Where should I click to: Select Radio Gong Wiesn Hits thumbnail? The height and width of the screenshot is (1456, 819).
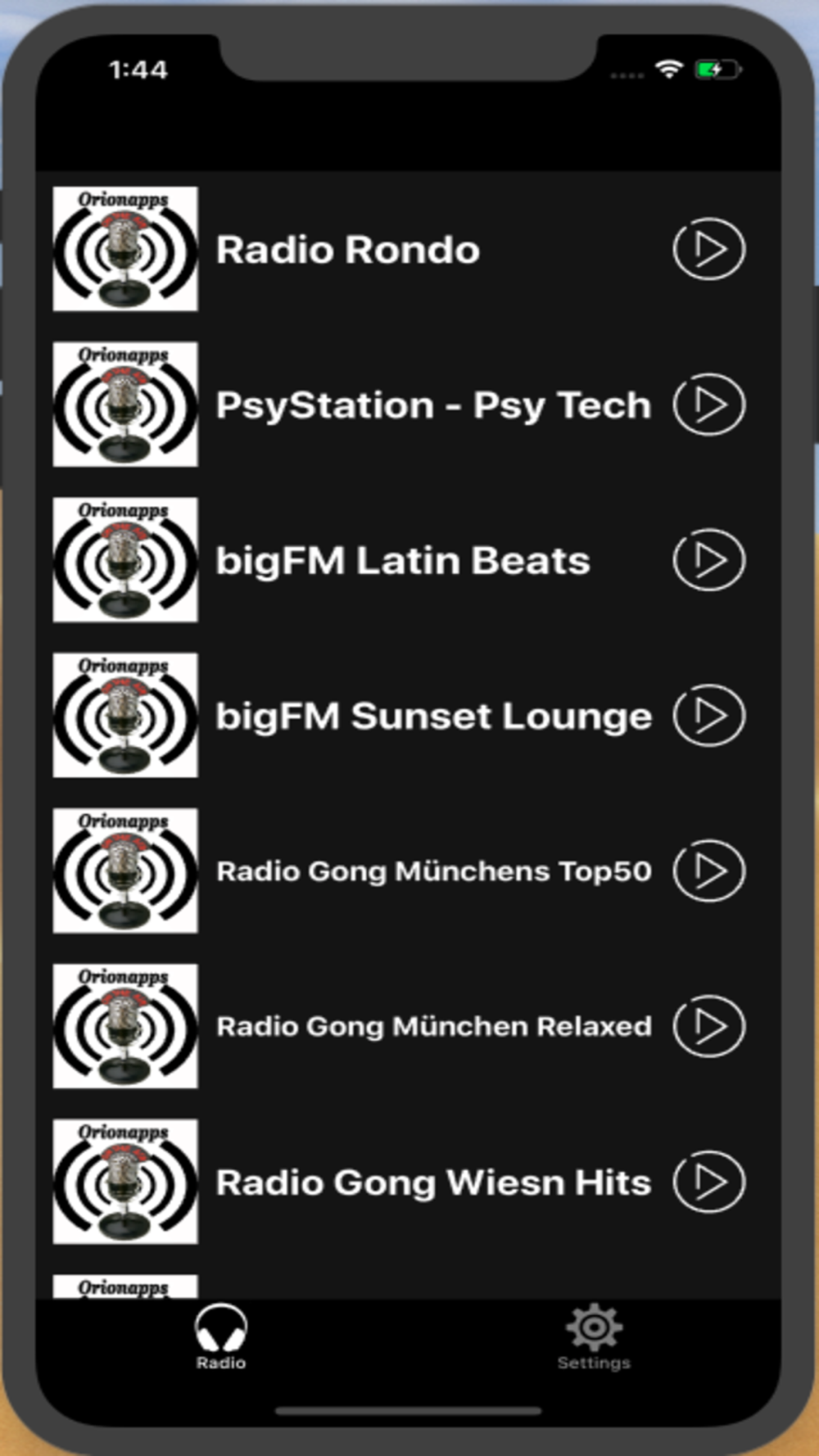tap(125, 1182)
